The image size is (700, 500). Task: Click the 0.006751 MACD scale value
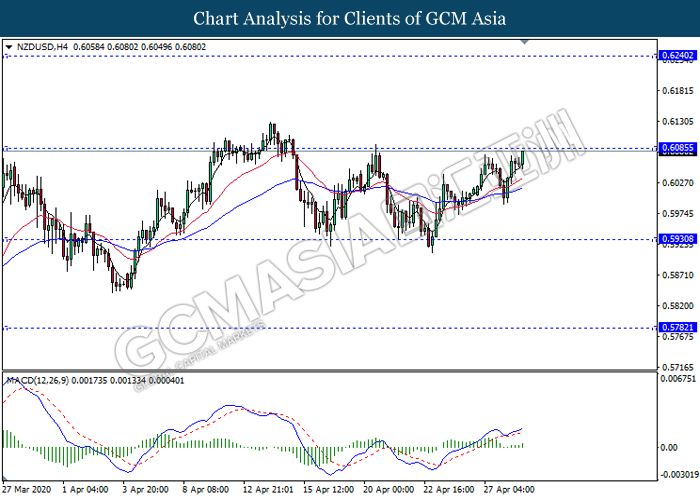pyautogui.click(x=678, y=379)
